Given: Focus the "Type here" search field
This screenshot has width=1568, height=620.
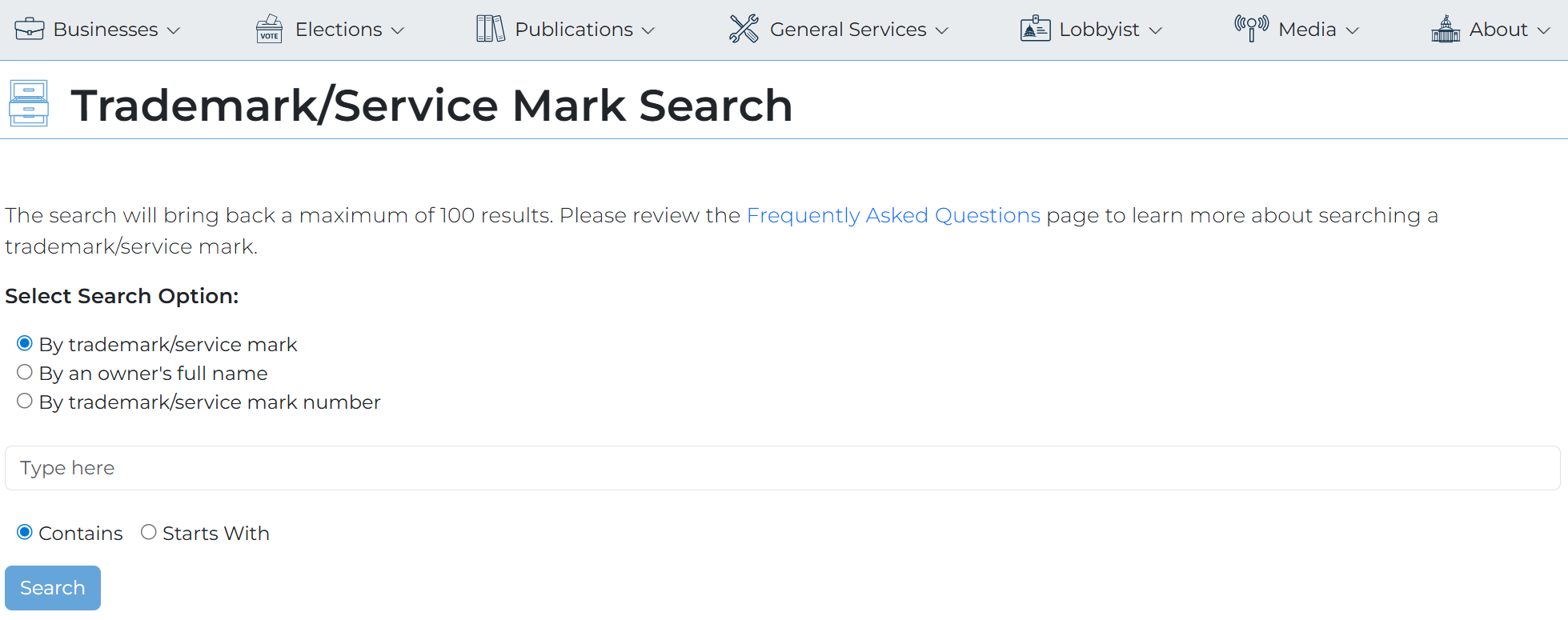Looking at the screenshot, I should click(782, 468).
